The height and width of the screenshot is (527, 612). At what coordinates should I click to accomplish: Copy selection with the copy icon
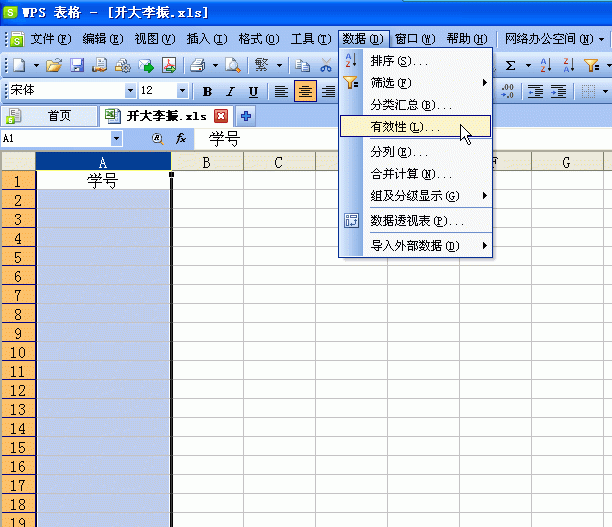point(302,66)
